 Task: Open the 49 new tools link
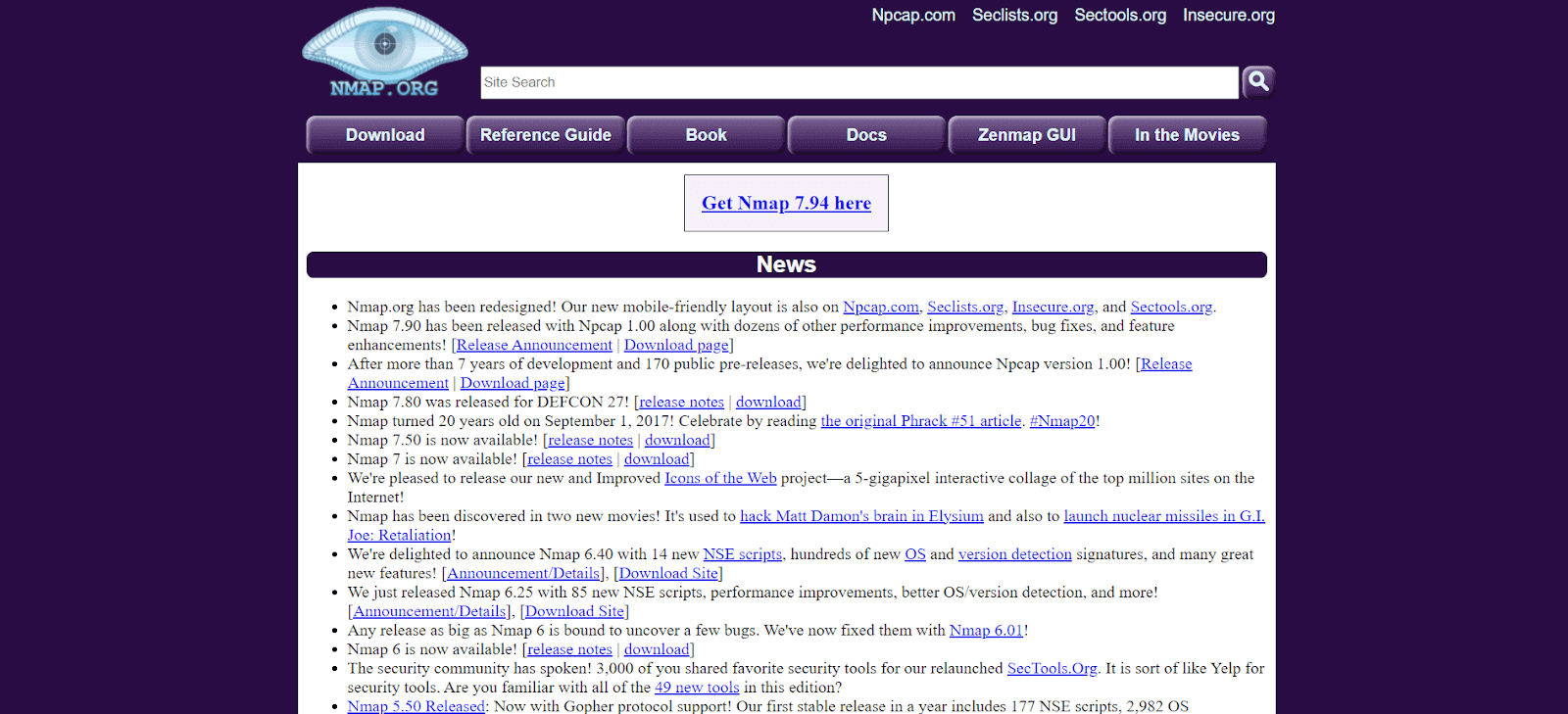(697, 688)
